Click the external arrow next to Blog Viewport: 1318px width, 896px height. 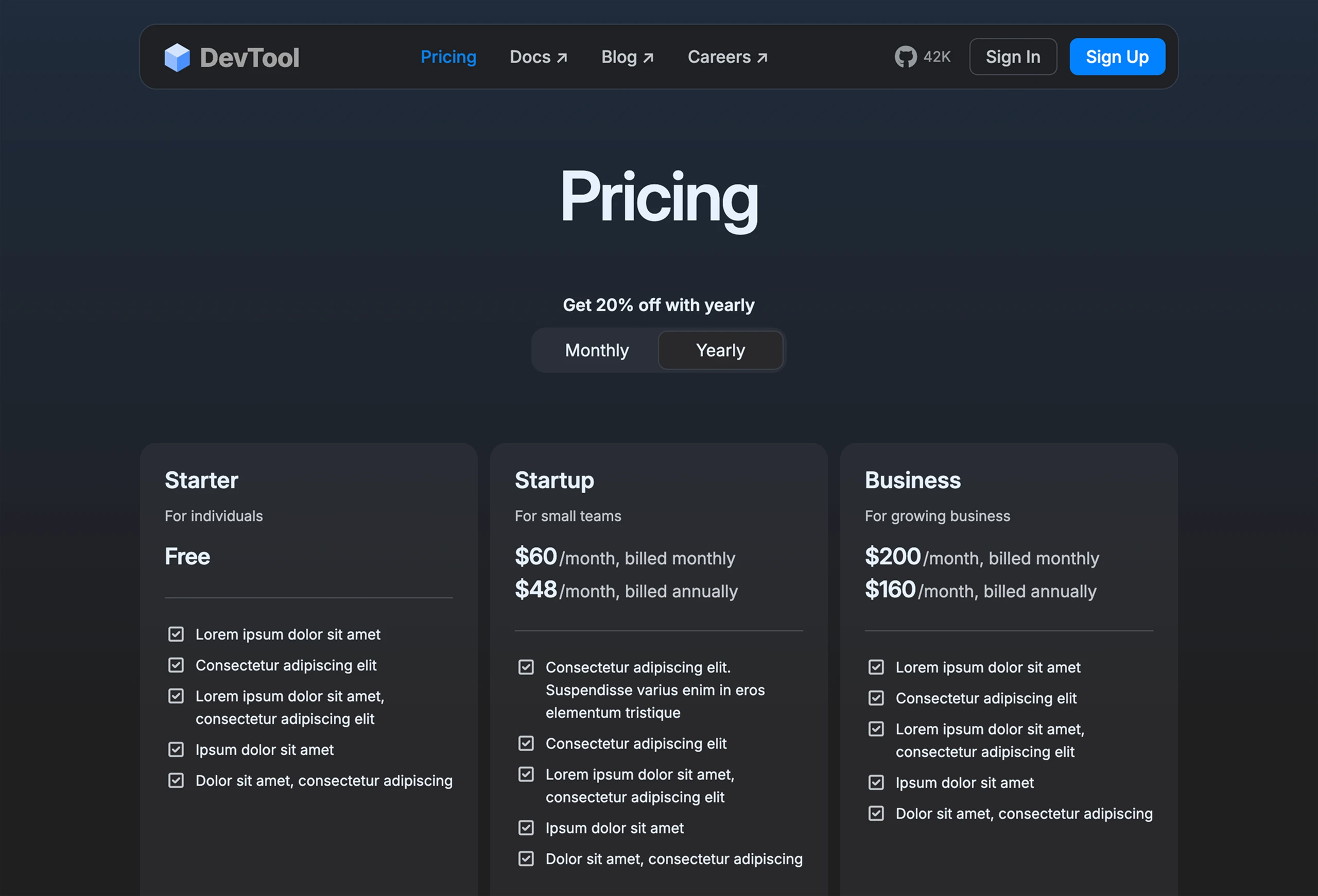tap(648, 58)
